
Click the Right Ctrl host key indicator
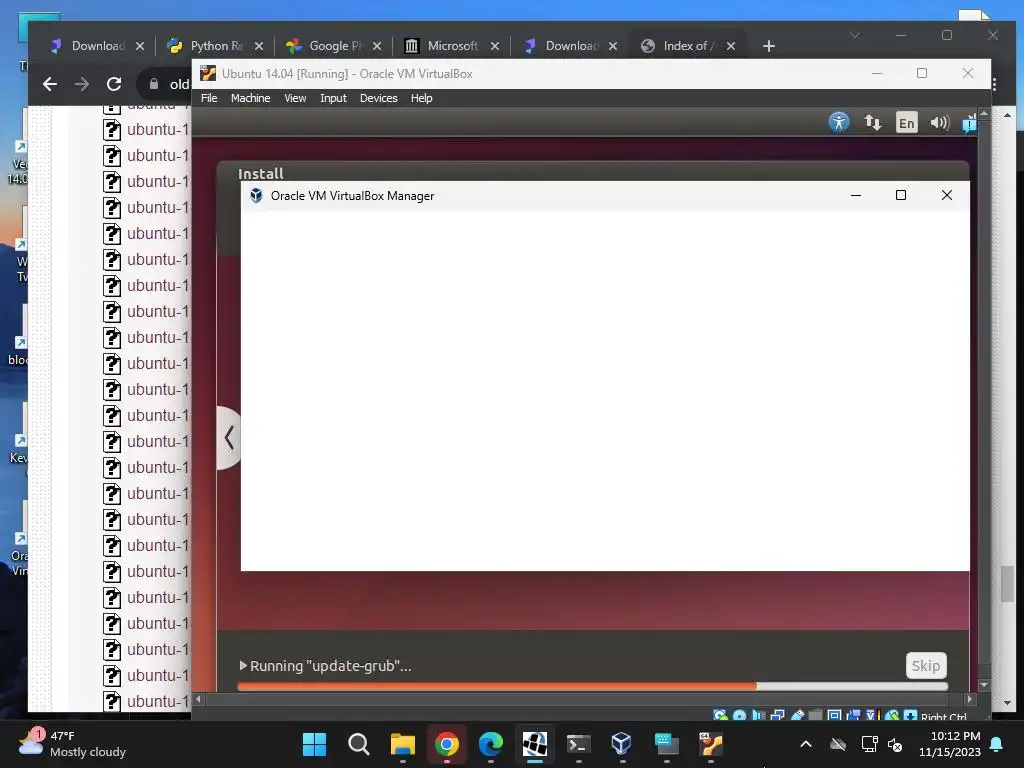[943, 716]
